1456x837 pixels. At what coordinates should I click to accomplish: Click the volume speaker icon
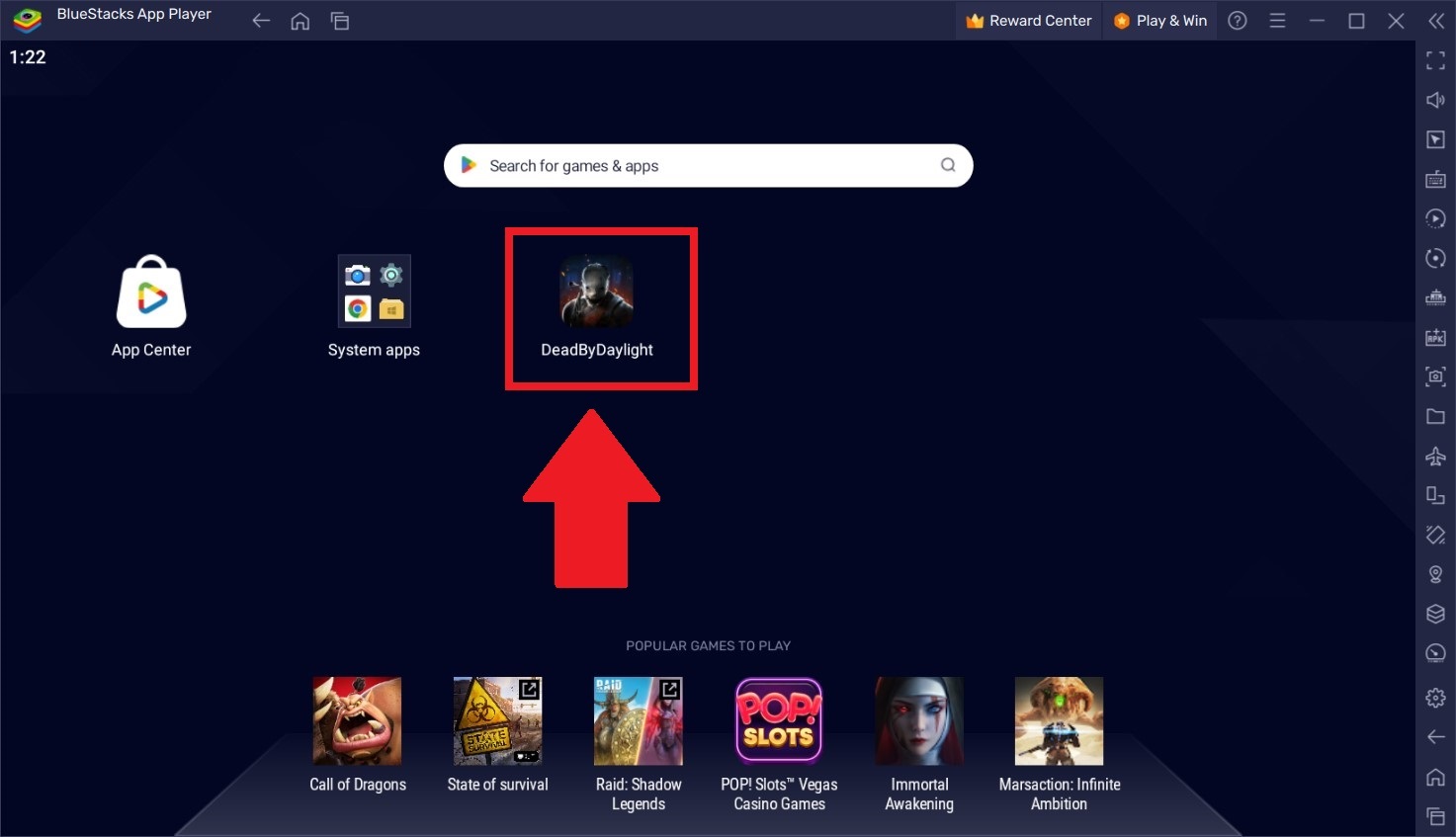coord(1436,100)
